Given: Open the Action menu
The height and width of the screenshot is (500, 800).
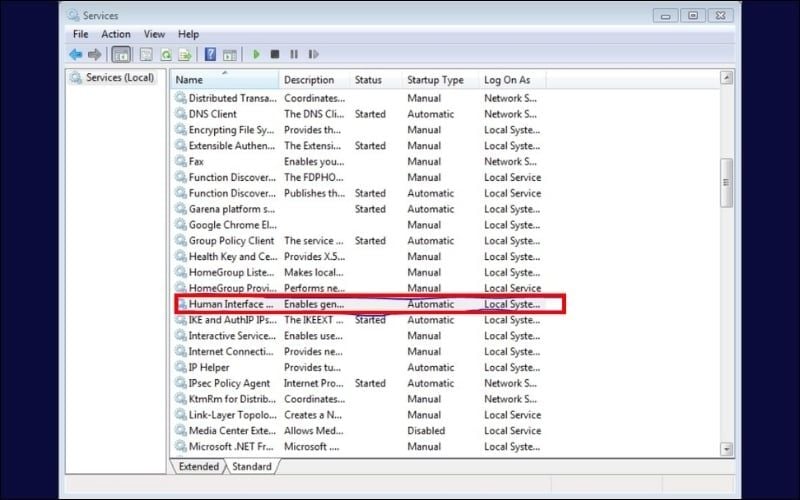Looking at the screenshot, I should 115,34.
